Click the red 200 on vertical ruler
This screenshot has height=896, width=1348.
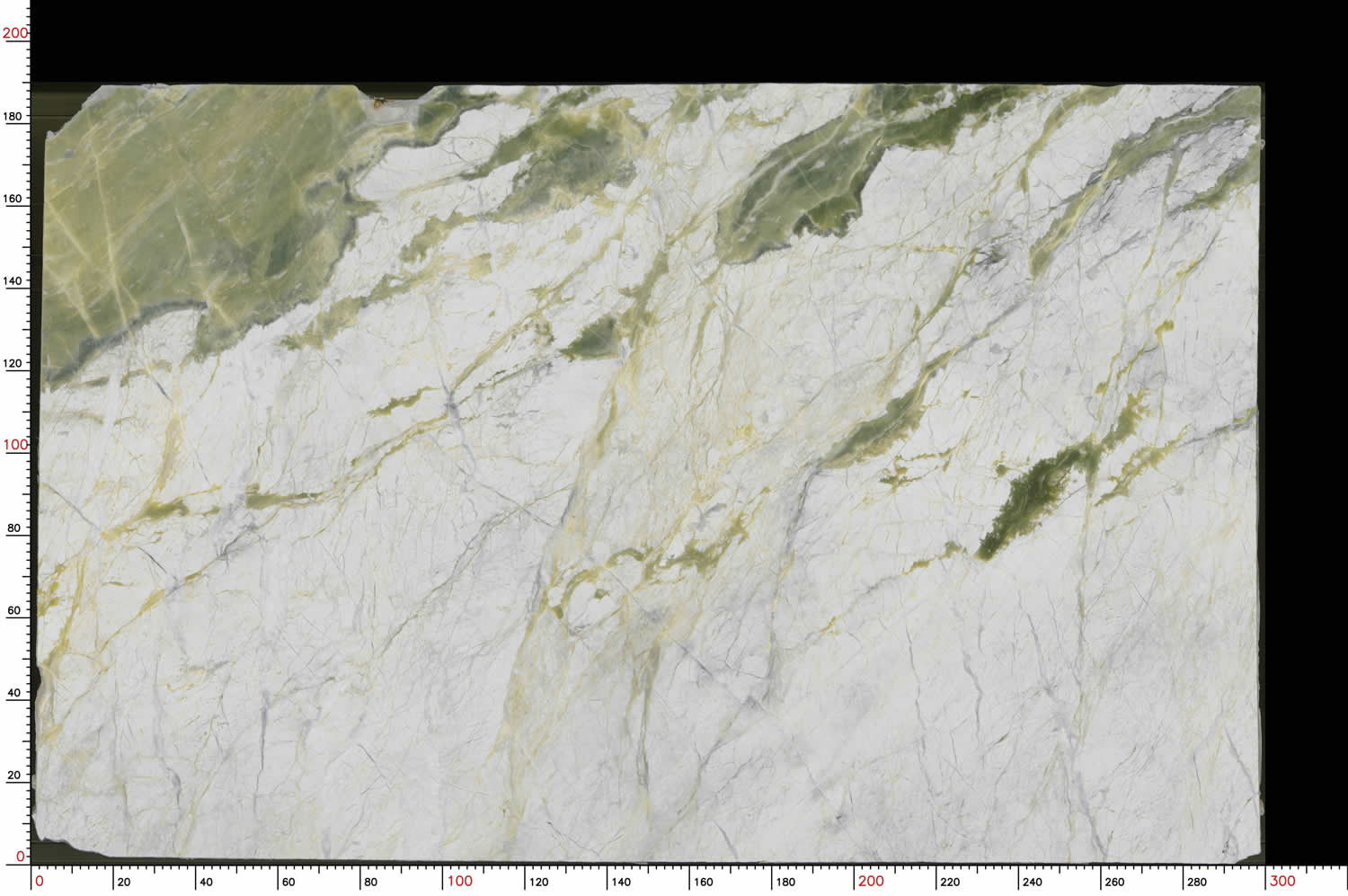(15, 33)
